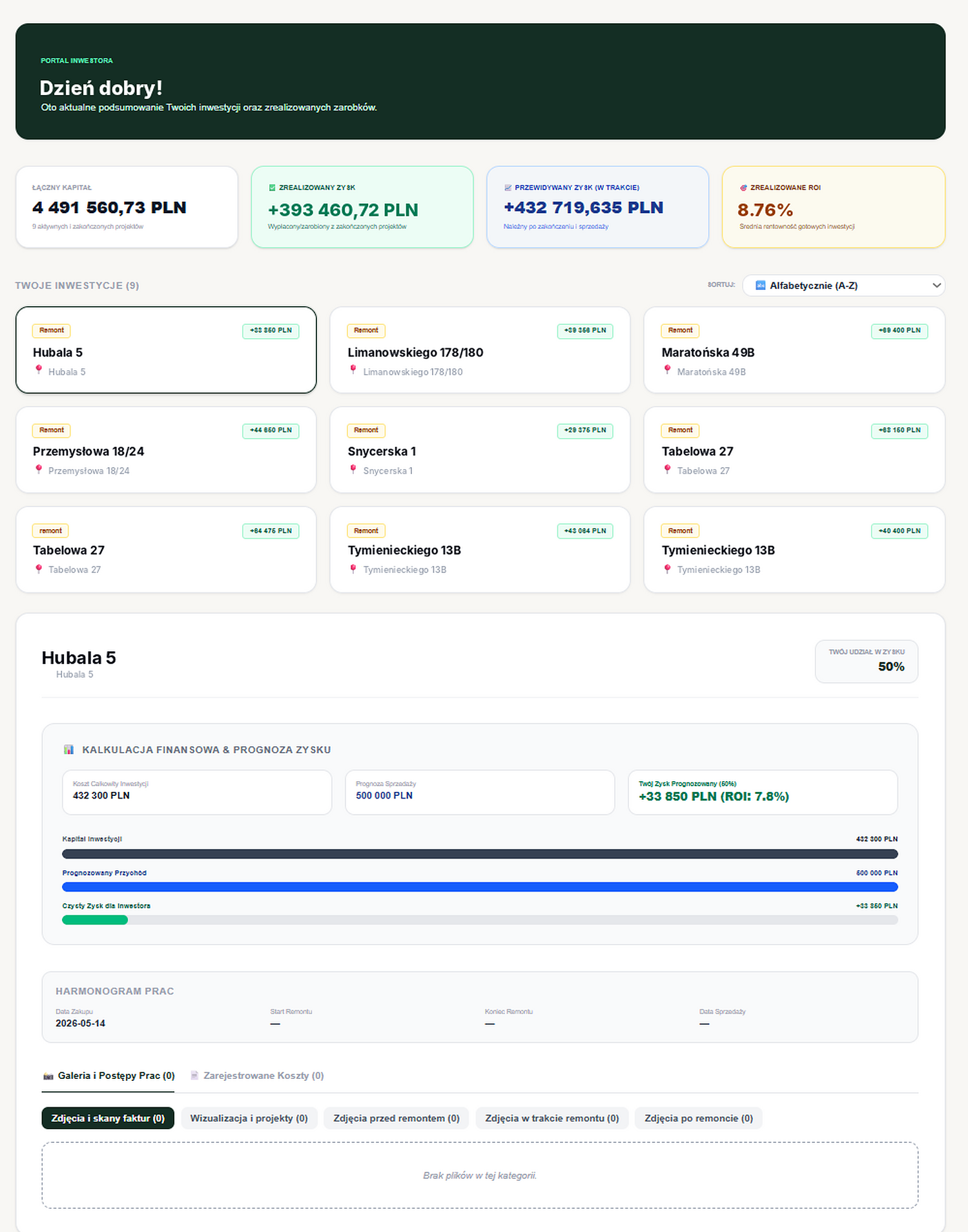The width and height of the screenshot is (968, 1232).
Task: Show the Wizualizacja i projekty category
Action: (x=249, y=1118)
